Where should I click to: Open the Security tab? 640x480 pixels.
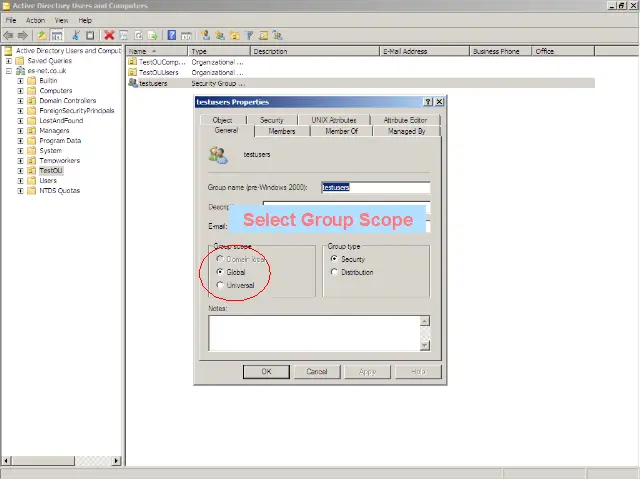(271, 120)
